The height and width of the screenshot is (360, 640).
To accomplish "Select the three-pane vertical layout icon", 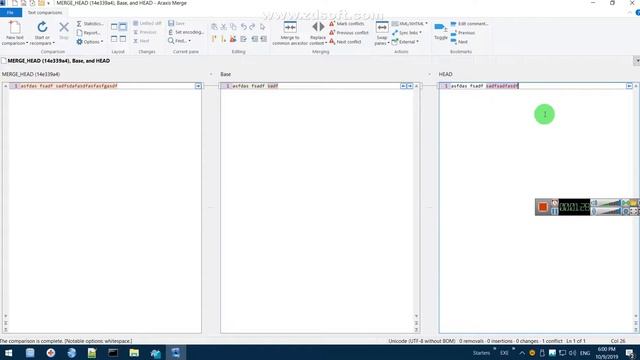I will (x=122, y=27).
